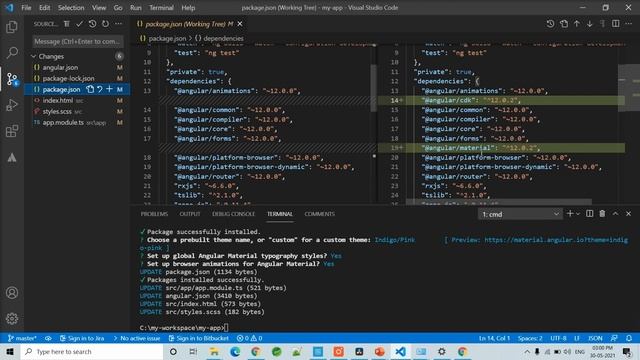The width and height of the screenshot is (640, 360).
Task: Toggle view as tree in Source Control header
Action: 67,24
